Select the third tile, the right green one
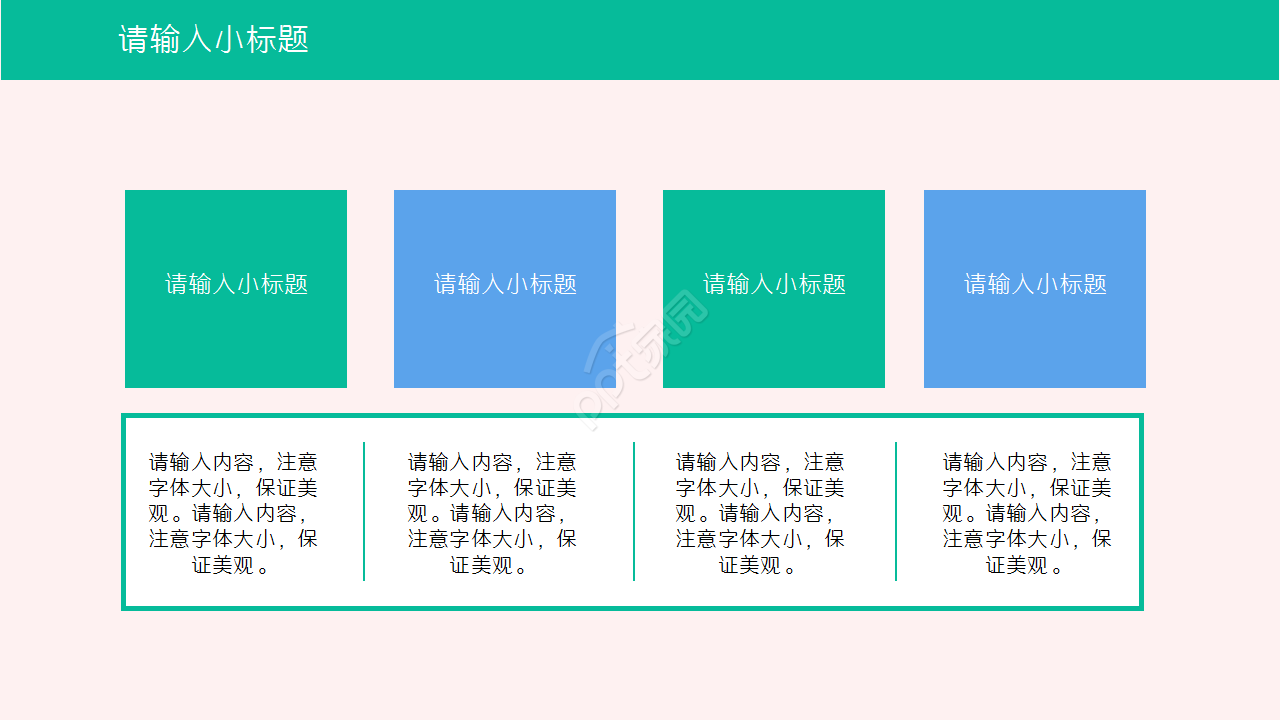Screen dimensions: 1280x720 (774, 289)
